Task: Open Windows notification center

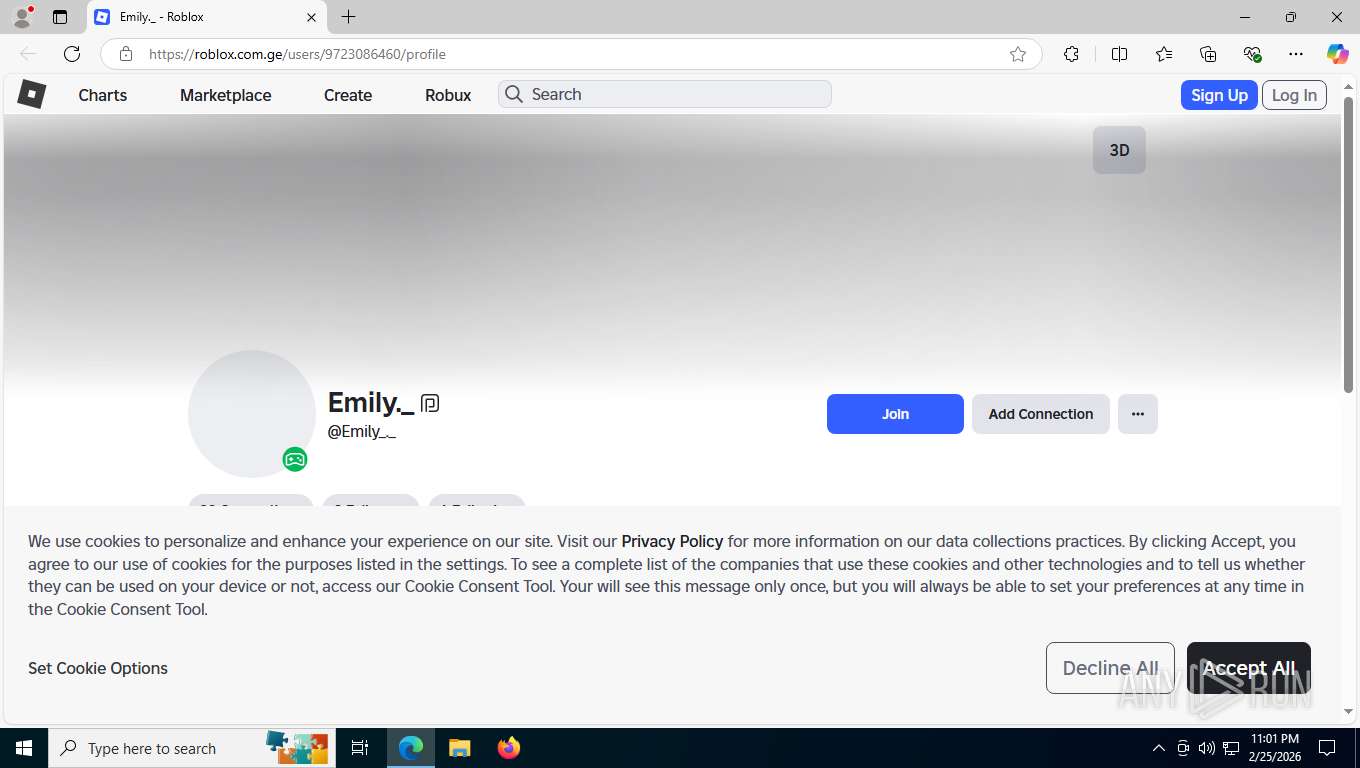Action: pyautogui.click(x=1327, y=748)
